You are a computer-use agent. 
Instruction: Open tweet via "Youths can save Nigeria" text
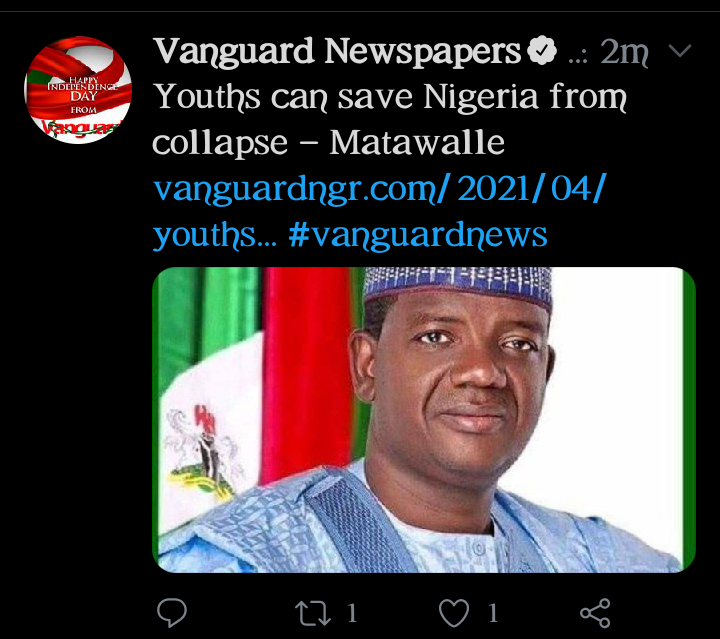(x=390, y=97)
